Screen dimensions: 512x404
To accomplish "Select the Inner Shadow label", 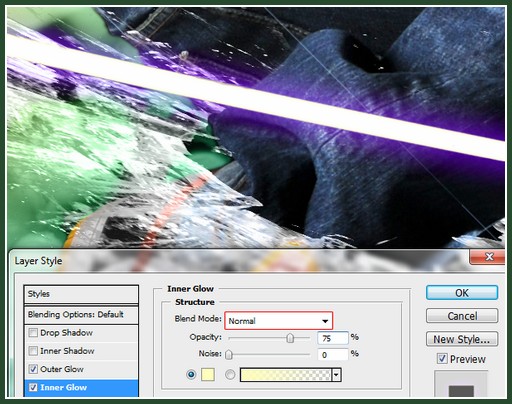I will [67, 351].
